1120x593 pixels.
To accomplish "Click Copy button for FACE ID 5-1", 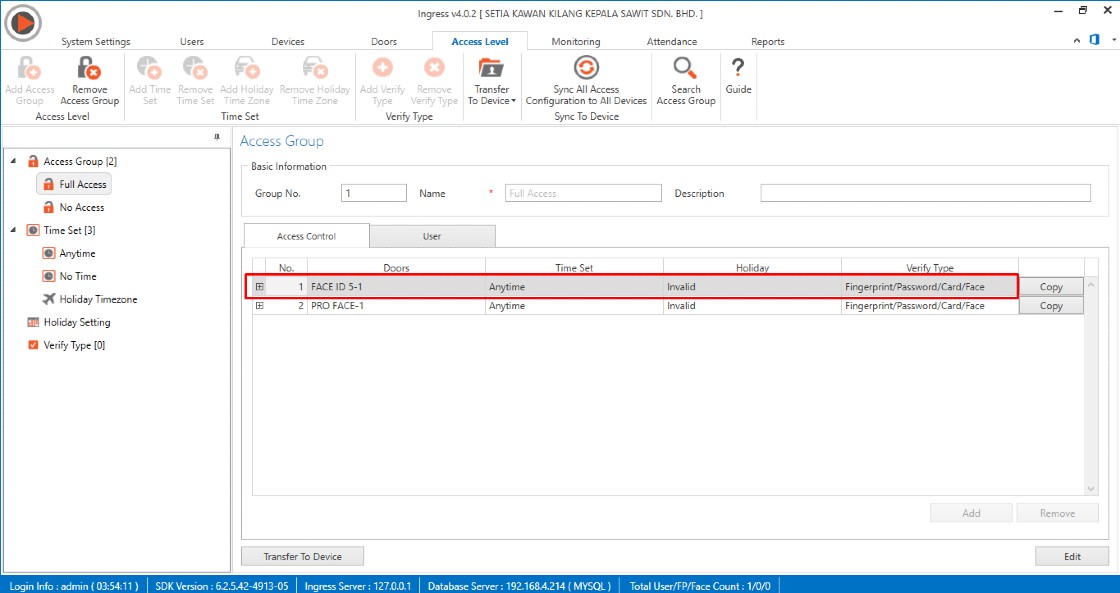I will (1051, 286).
